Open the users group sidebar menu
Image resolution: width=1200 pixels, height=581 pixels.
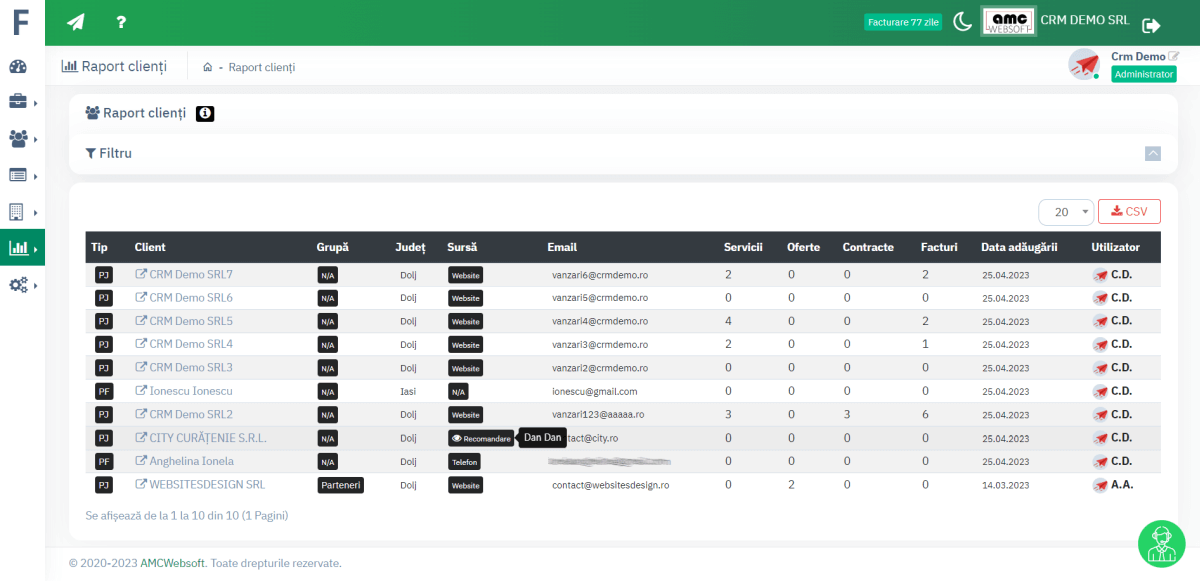click(x=18, y=139)
